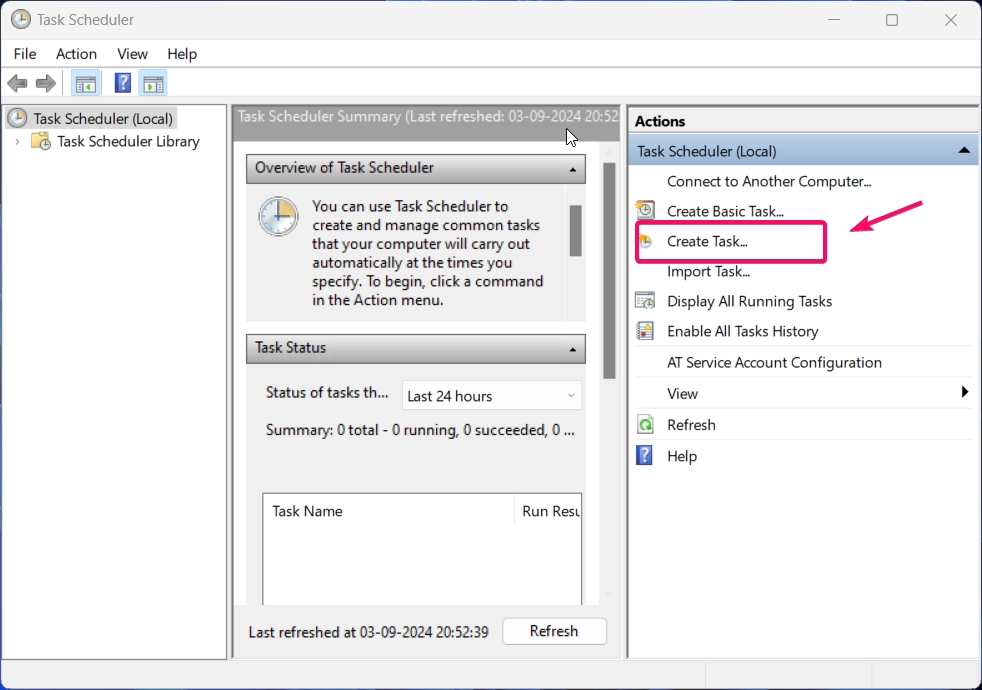Click the green Refresh icon in Actions
Screen dimensions: 982x690
point(645,425)
